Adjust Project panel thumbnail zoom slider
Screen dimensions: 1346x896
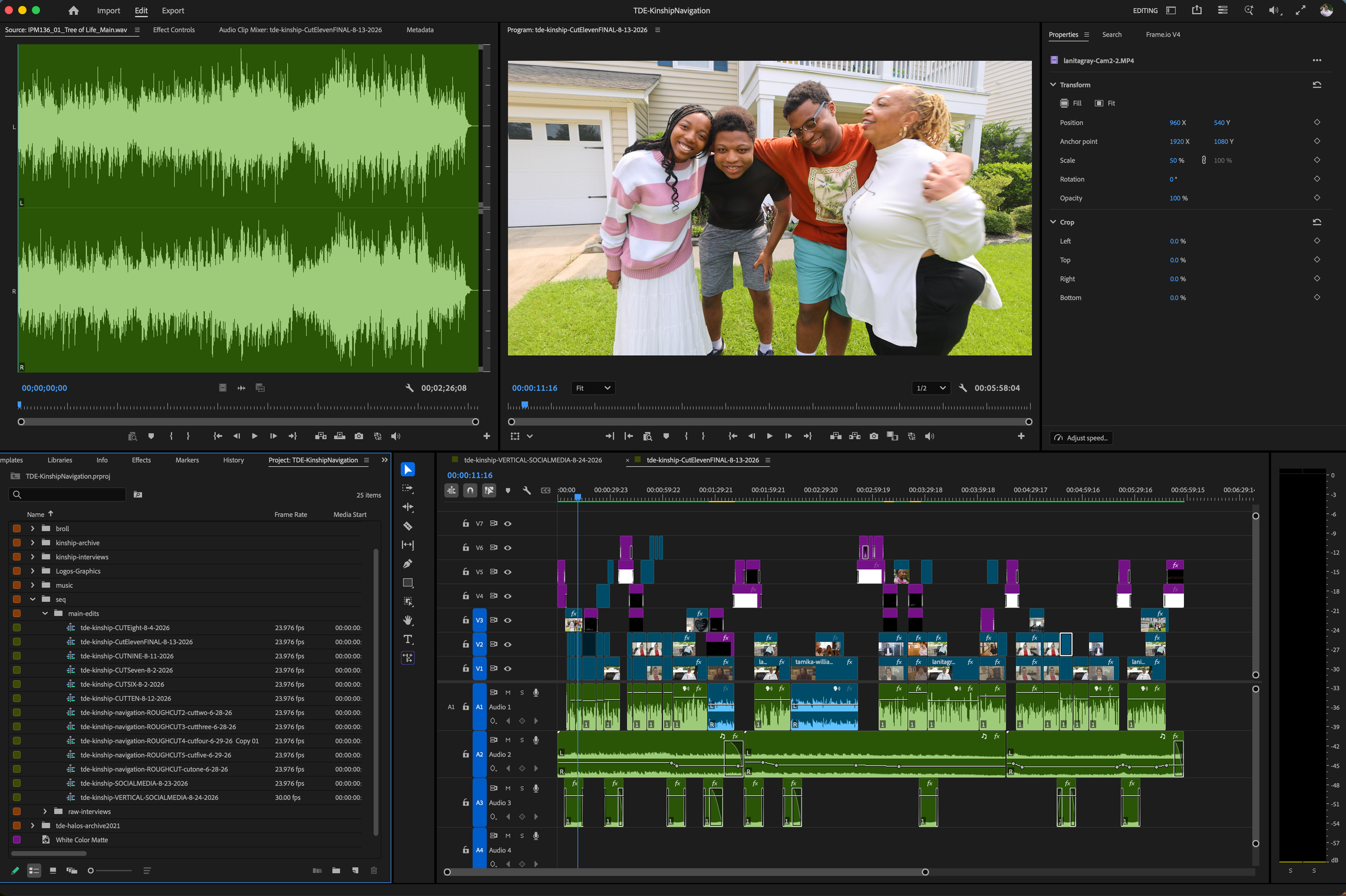coord(111,870)
